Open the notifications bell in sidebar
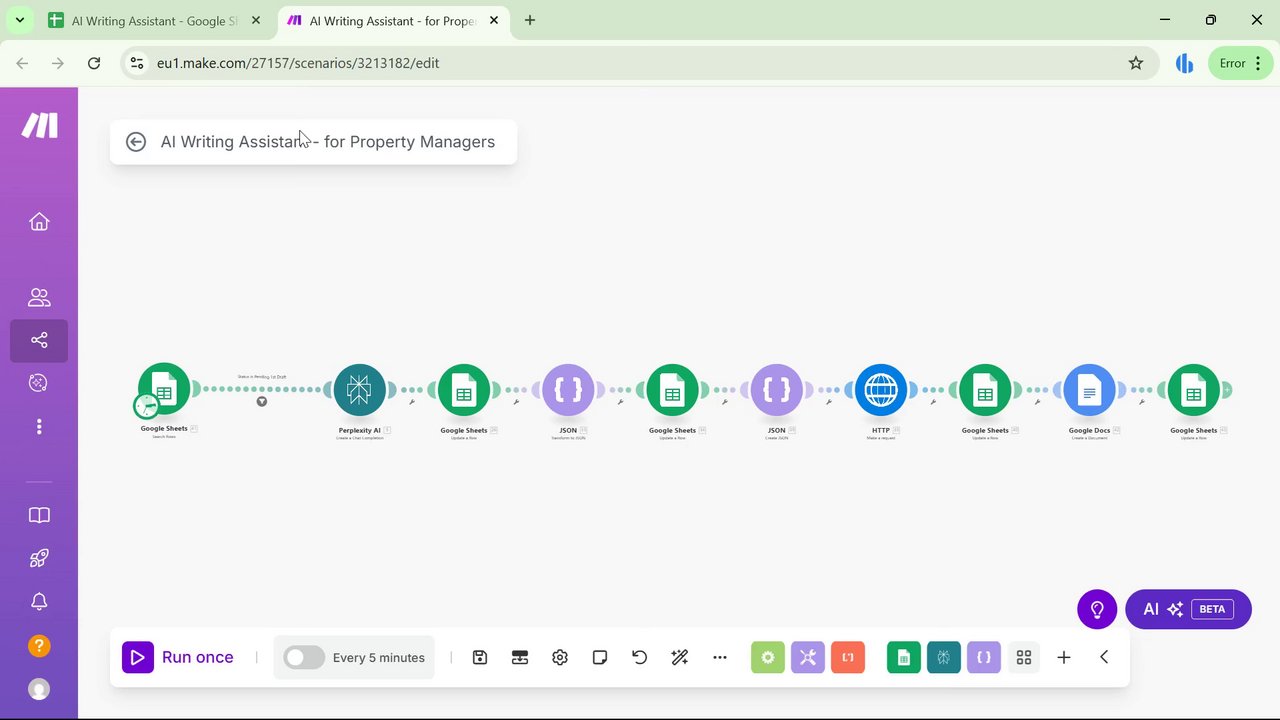This screenshot has height=720, width=1280. click(x=39, y=601)
